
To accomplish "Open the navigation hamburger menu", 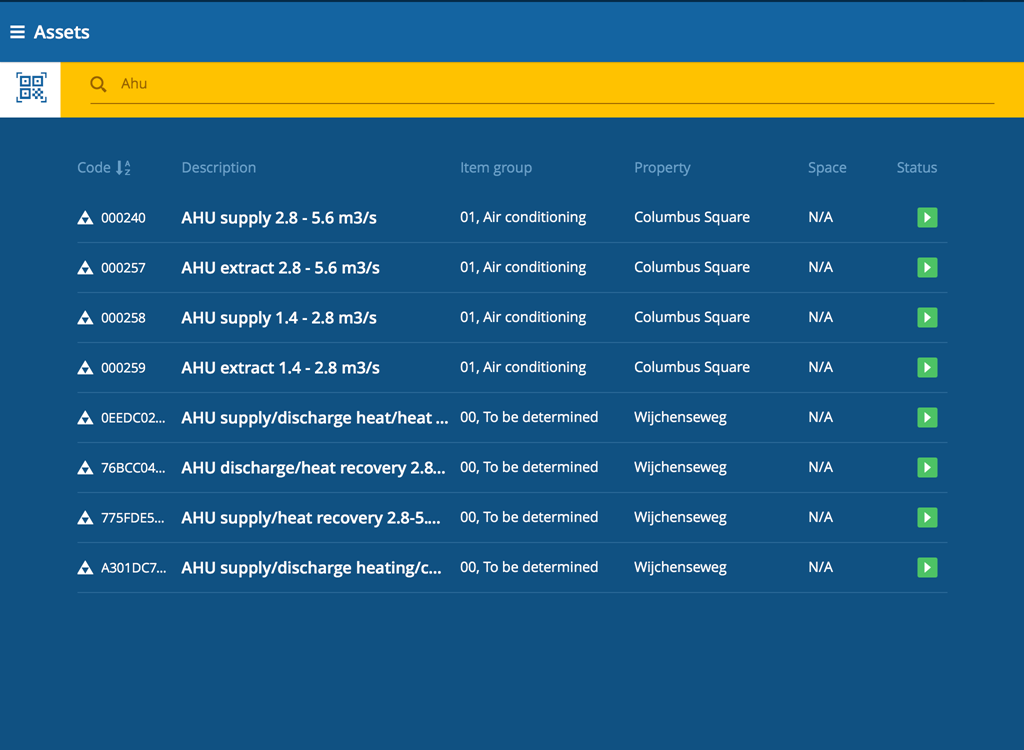I will (17, 31).
